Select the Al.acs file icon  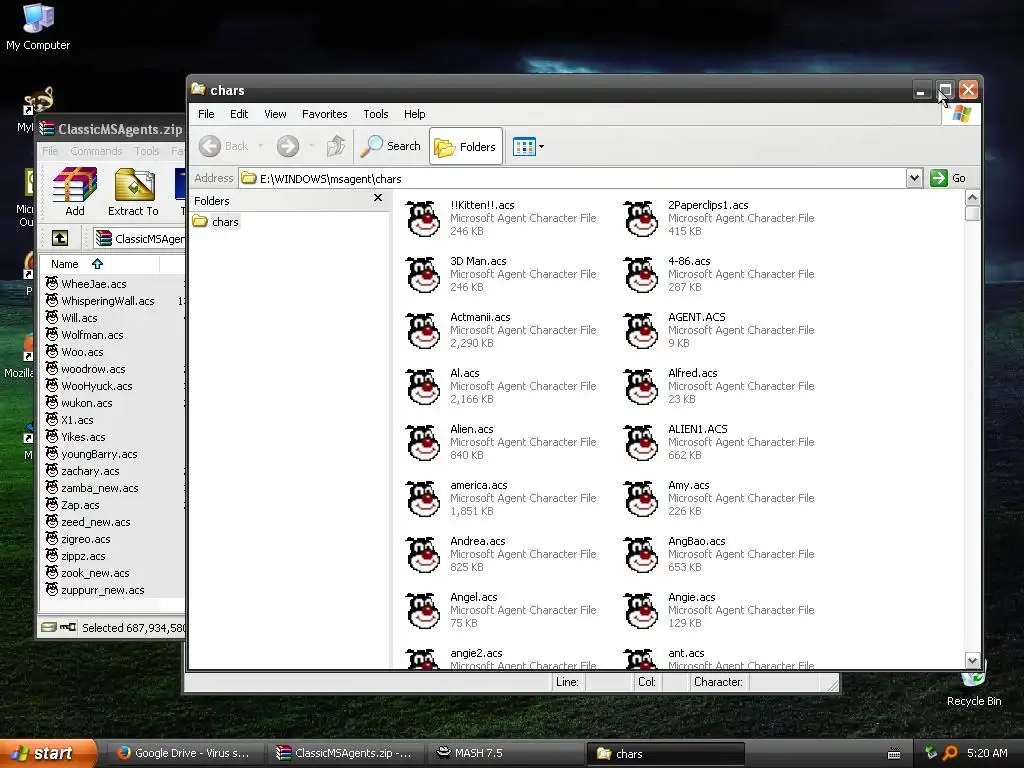[423, 387]
